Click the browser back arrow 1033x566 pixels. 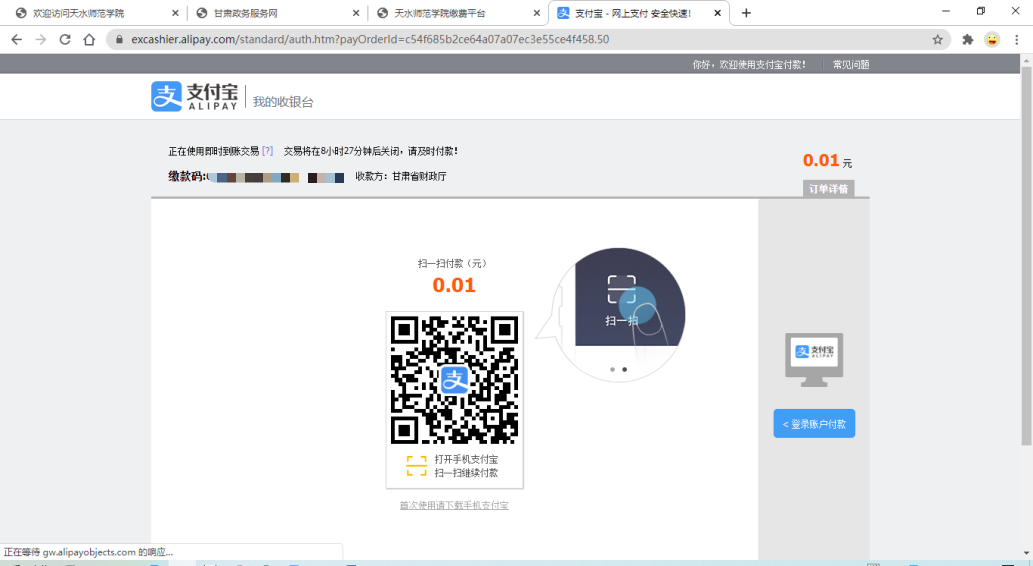point(16,40)
